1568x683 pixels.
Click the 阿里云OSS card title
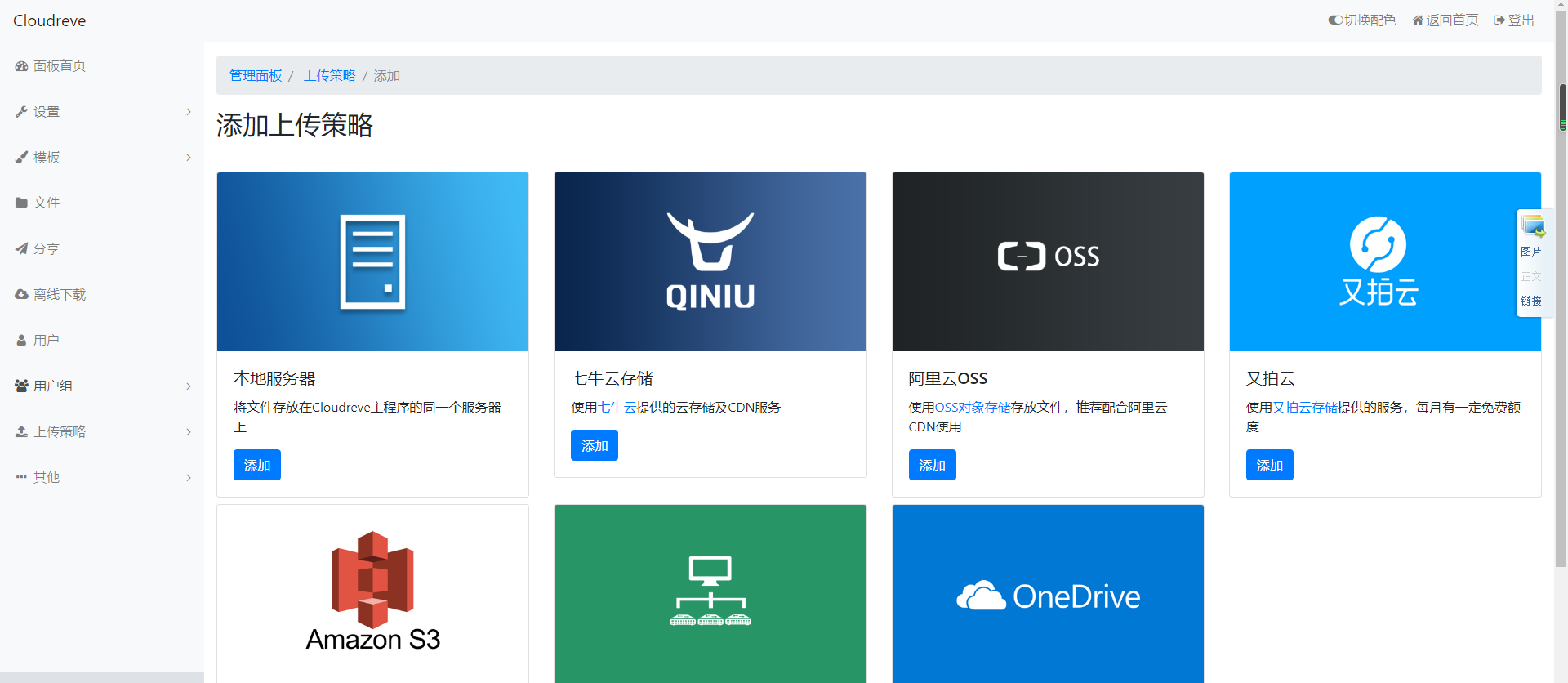[948, 378]
